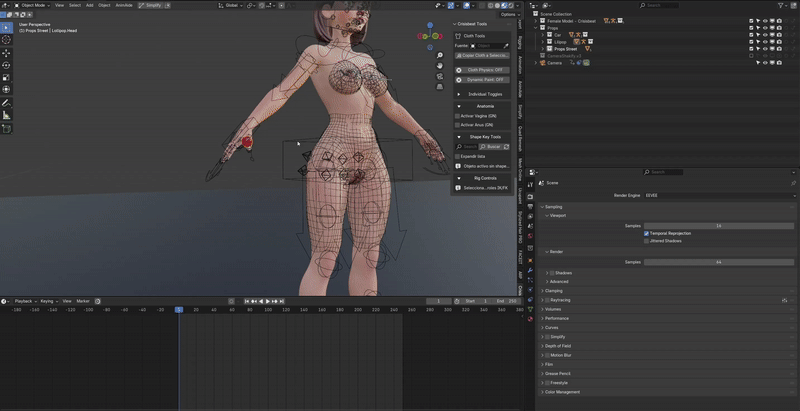
Task: Select the Scale tool
Action: coord(6,78)
